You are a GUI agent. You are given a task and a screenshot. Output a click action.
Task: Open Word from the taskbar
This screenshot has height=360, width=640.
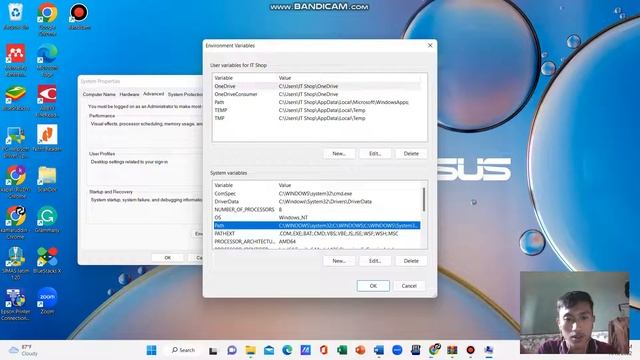tap(379, 350)
